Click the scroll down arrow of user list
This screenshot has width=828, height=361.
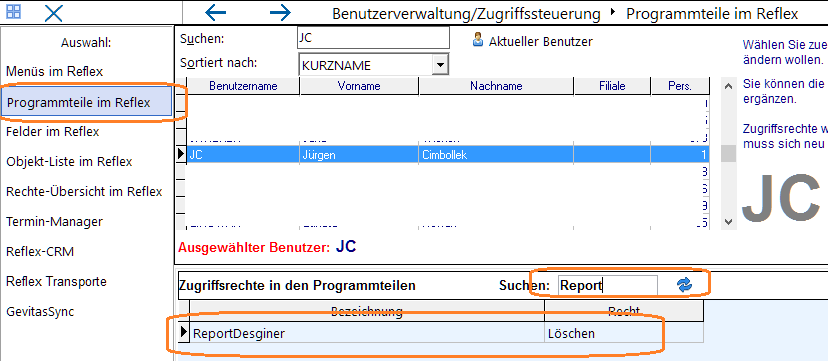pyautogui.click(x=729, y=222)
